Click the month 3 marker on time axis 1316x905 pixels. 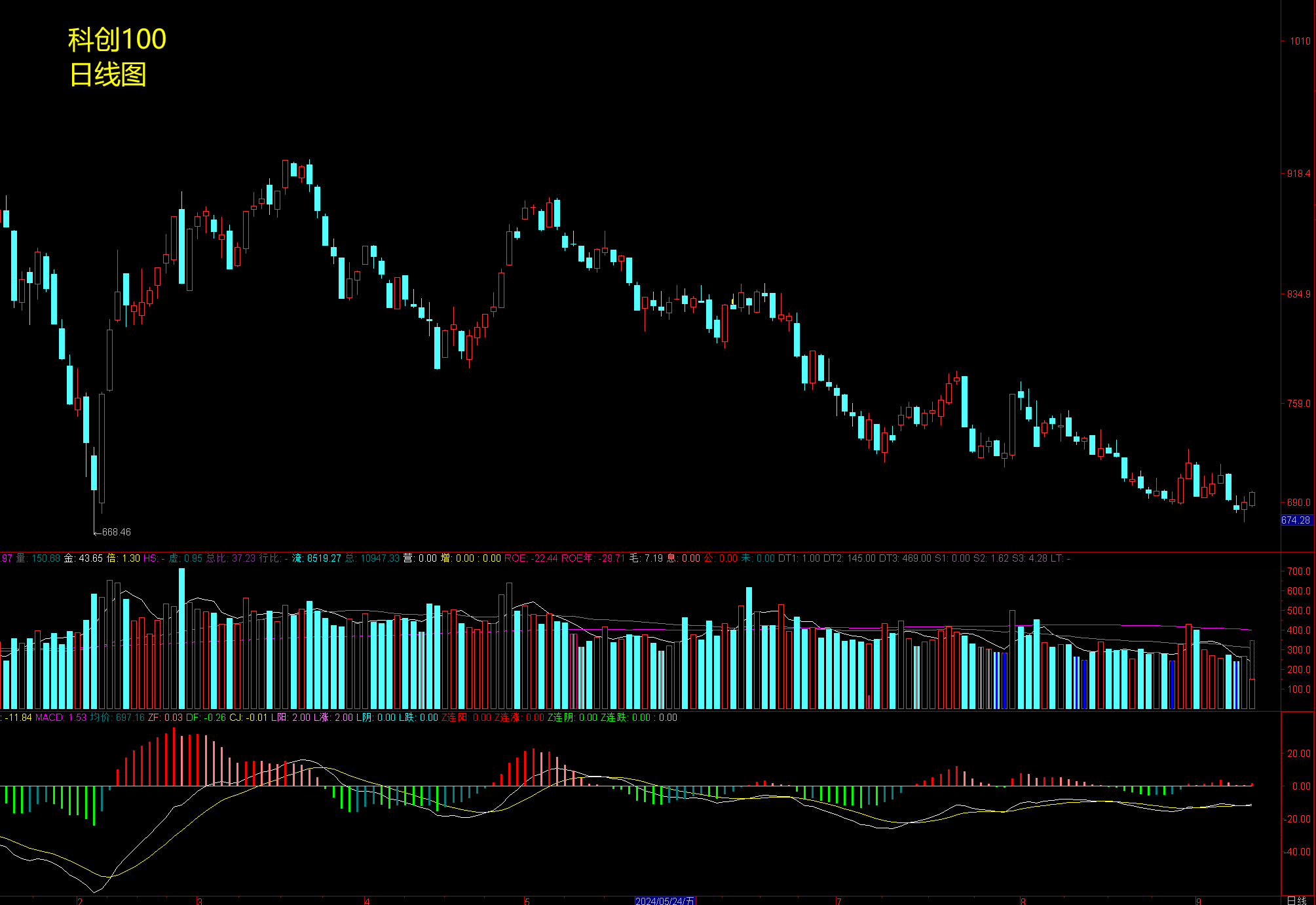pyautogui.click(x=200, y=901)
